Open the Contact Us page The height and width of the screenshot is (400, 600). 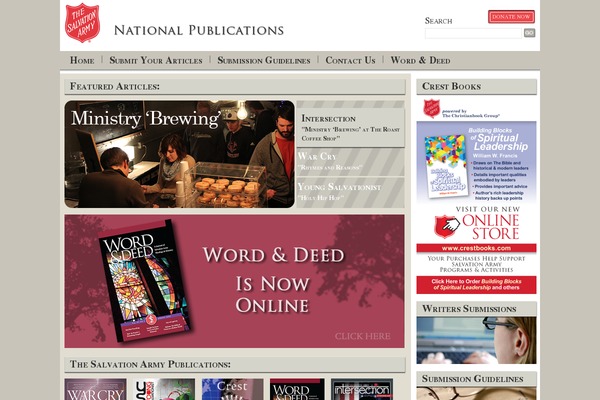click(350, 60)
